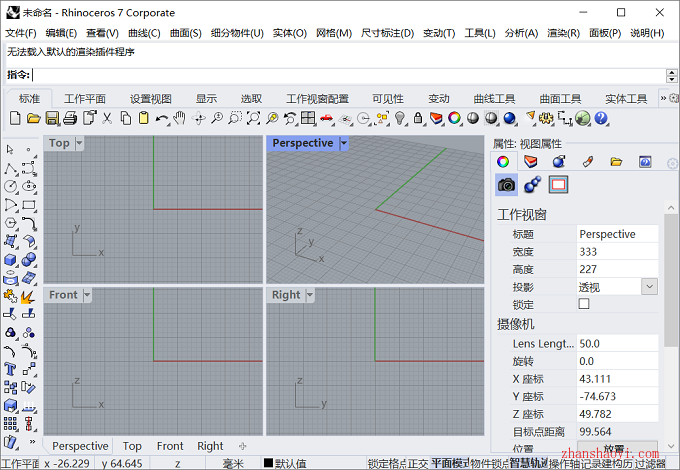
Task: Click the light bulb Hide objects icon
Action: [400, 118]
